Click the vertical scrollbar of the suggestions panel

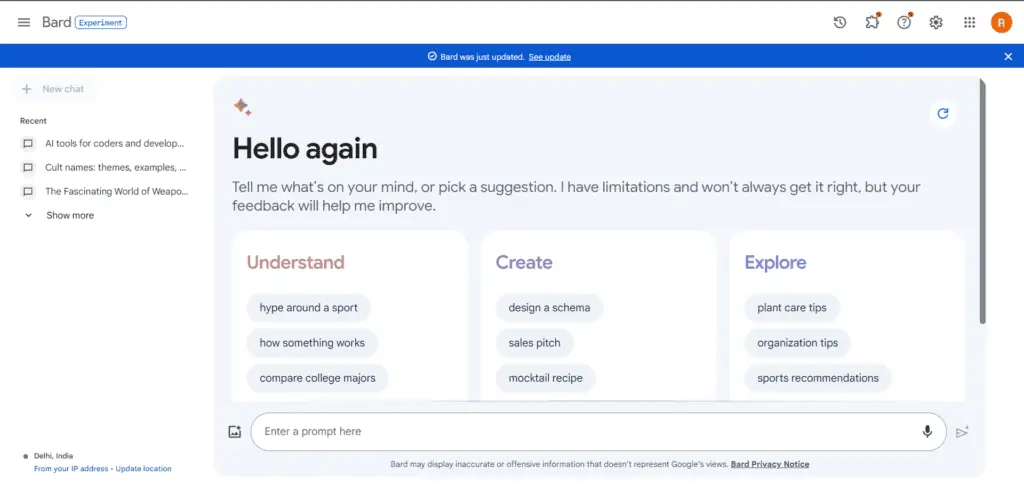click(x=982, y=200)
